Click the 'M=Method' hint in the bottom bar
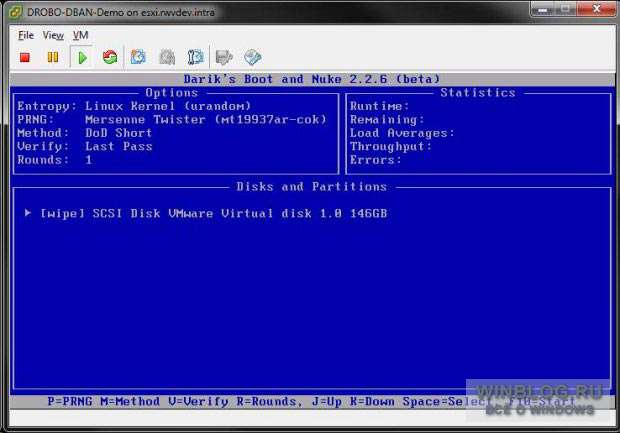 point(130,401)
